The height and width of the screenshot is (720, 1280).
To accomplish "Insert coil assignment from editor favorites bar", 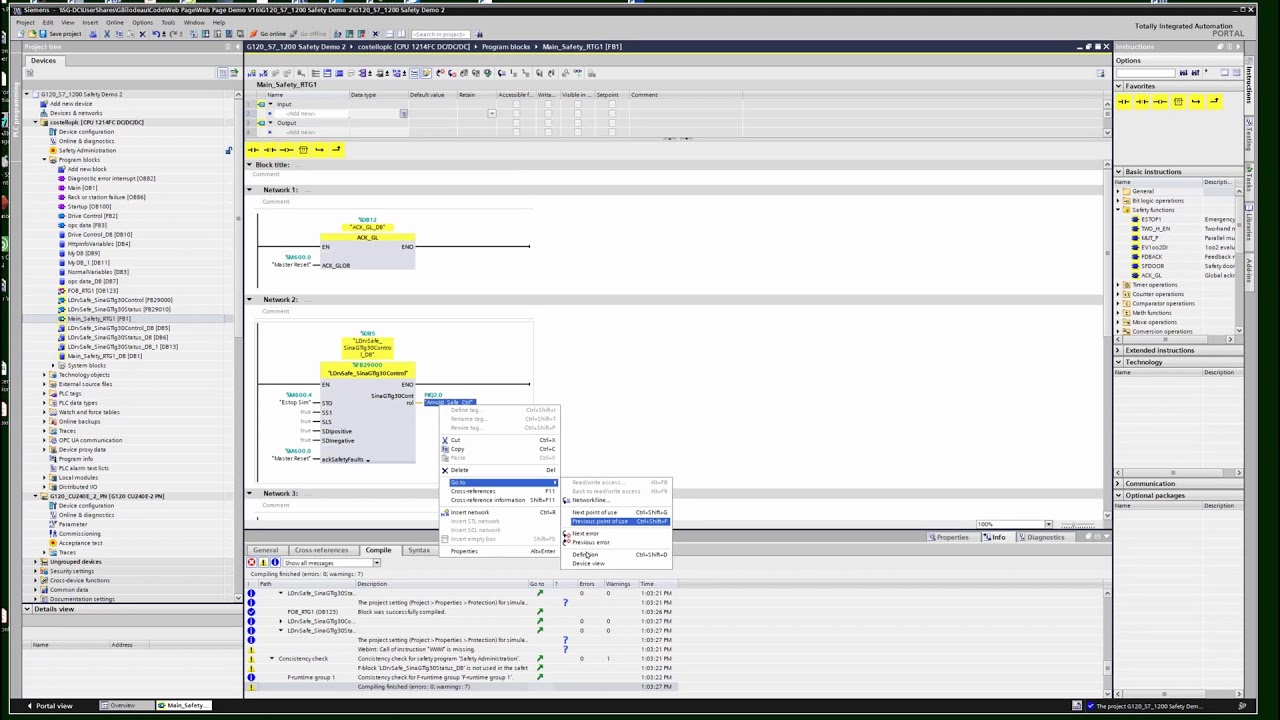I will [286, 150].
